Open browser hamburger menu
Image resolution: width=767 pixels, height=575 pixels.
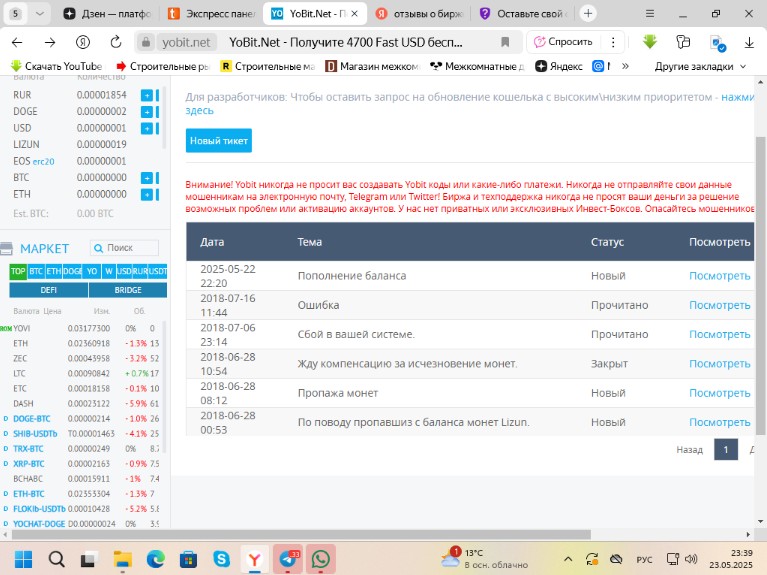(650, 14)
